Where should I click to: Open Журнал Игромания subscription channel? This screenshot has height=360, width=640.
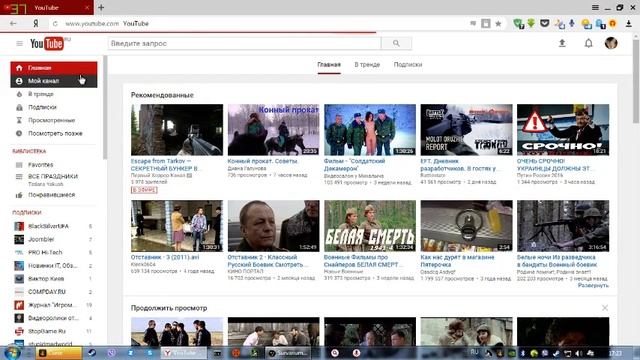pos(53,305)
